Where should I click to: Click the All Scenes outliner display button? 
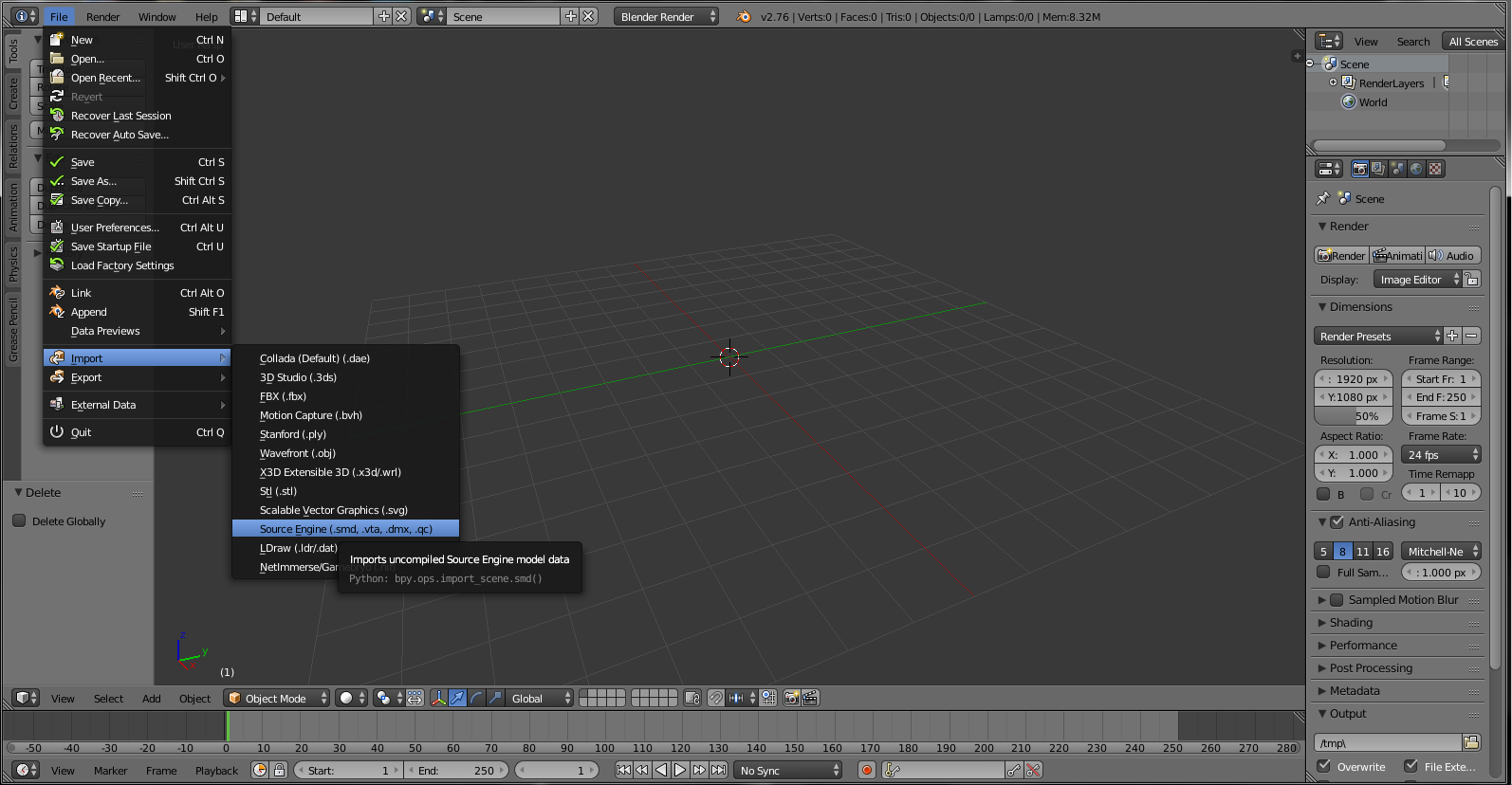pos(1473,41)
